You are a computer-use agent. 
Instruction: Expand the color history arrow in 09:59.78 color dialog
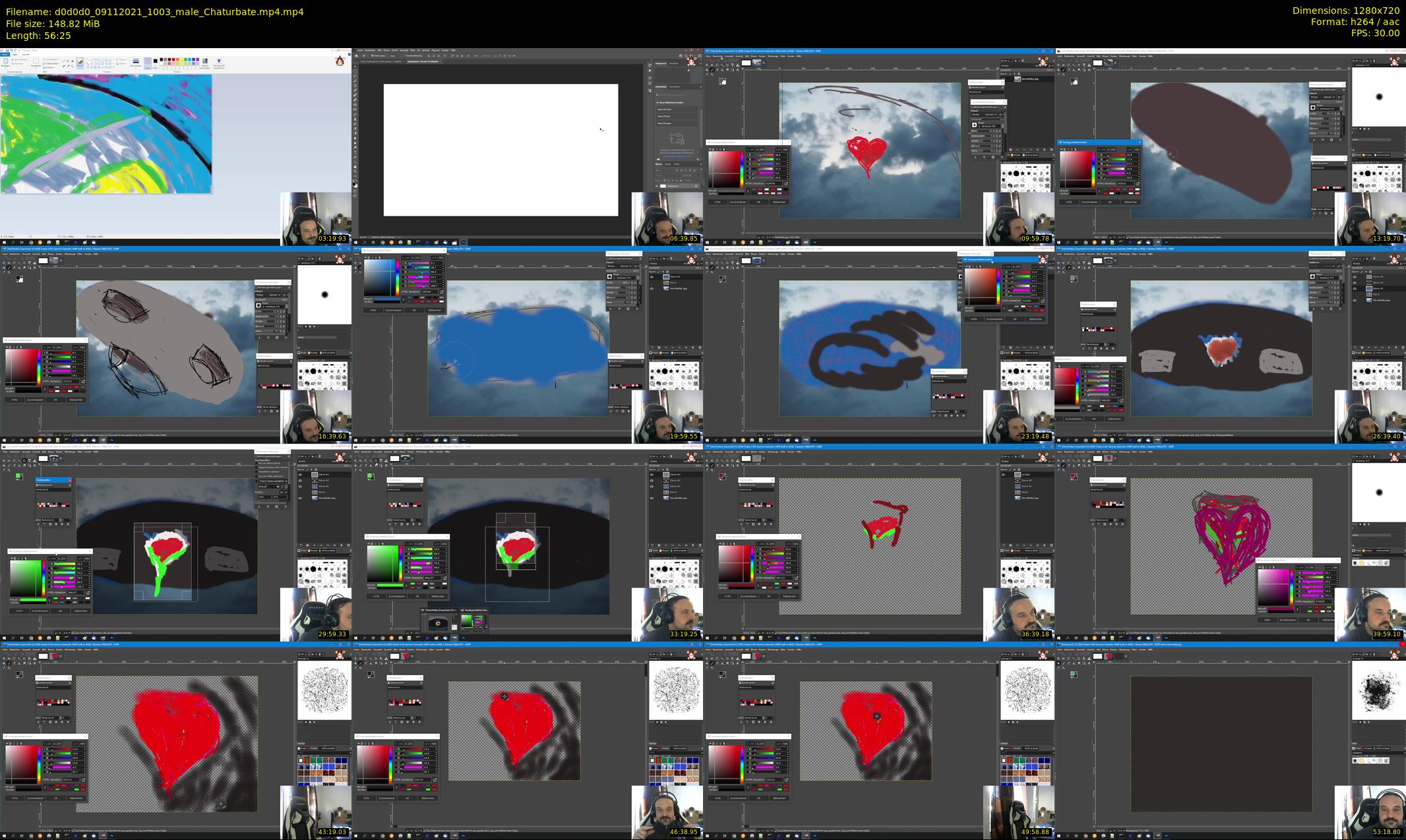pyautogui.click(x=748, y=191)
